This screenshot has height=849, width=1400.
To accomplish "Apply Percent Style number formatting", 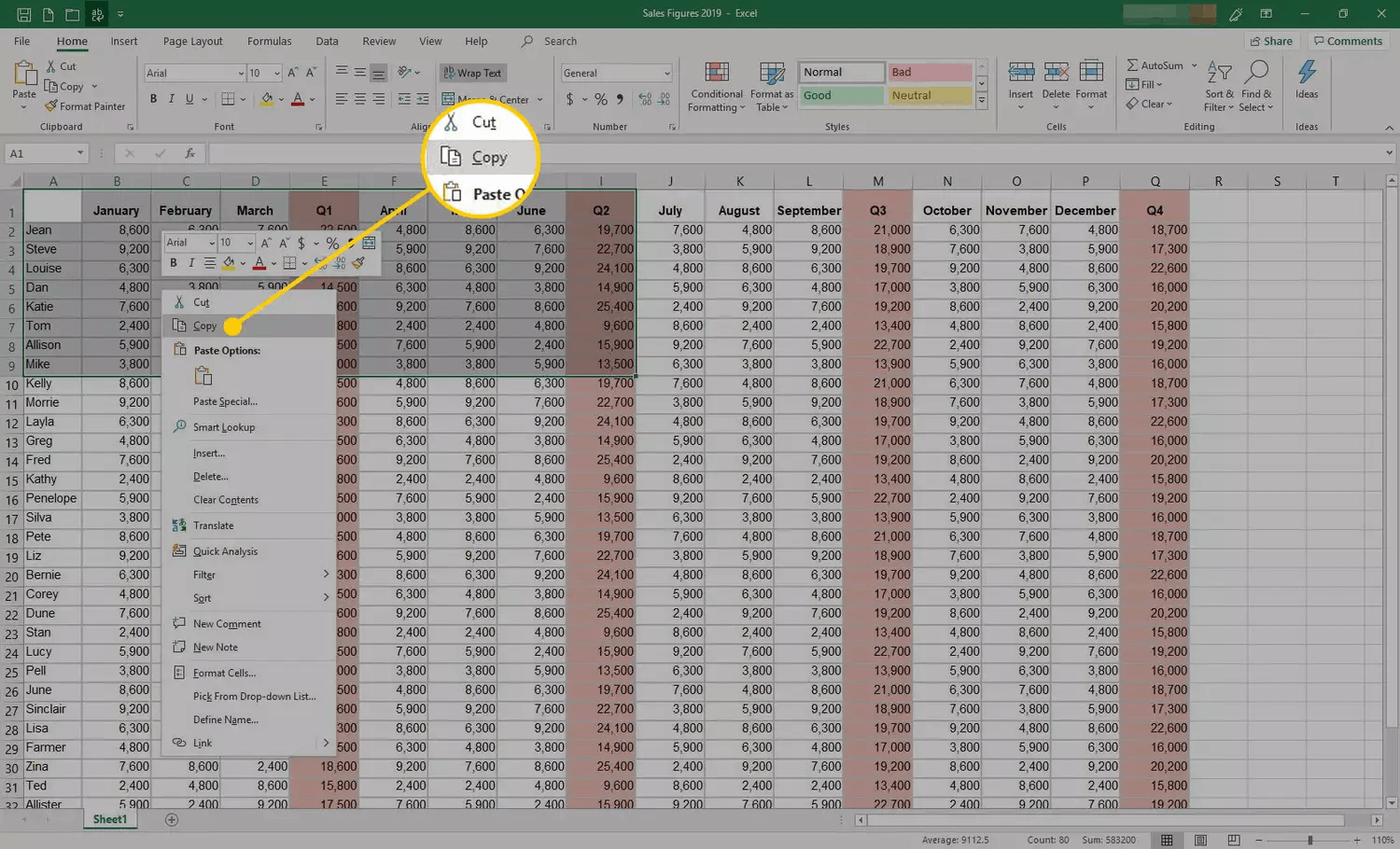I will point(603,98).
